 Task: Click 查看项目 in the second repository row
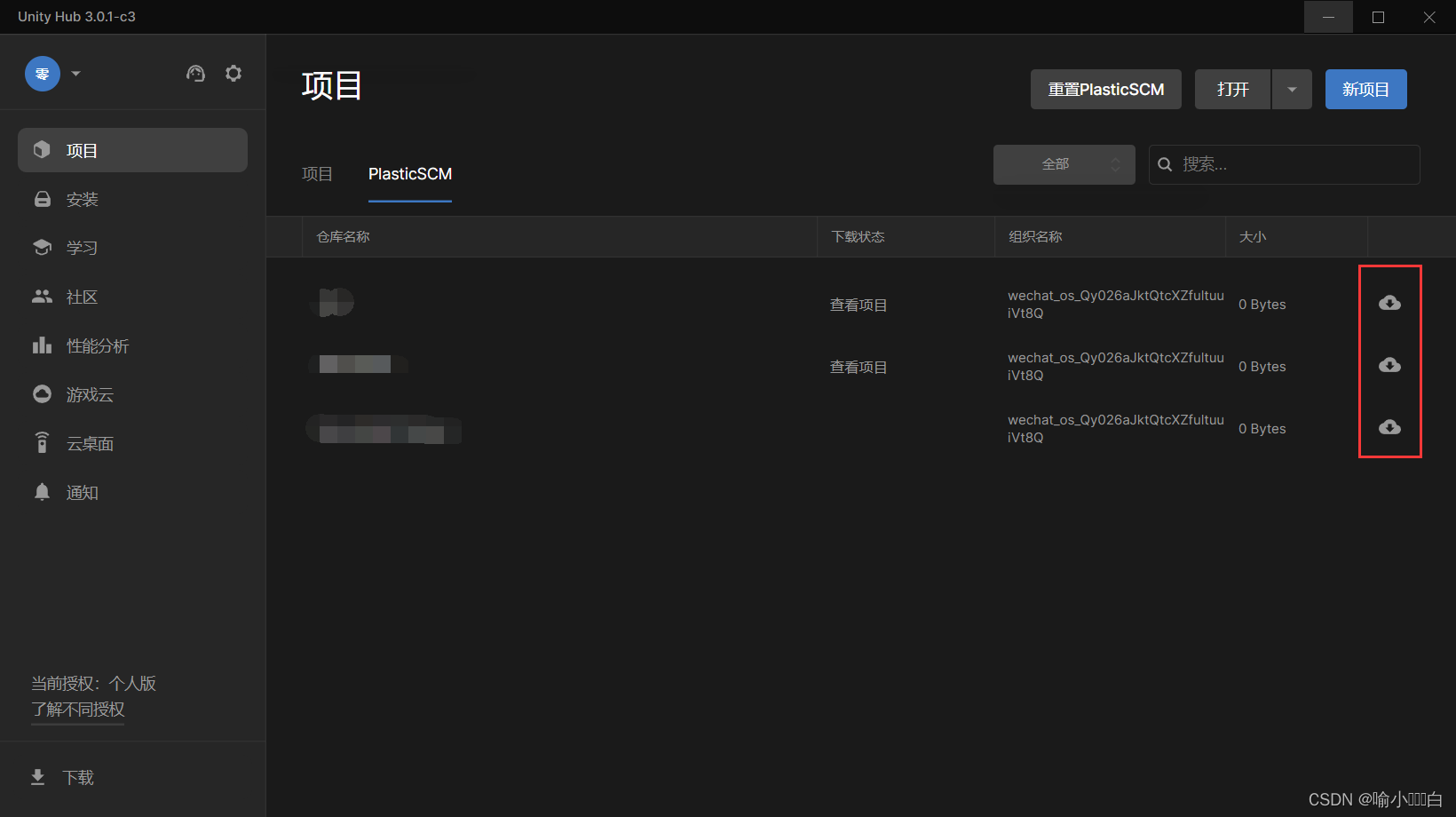859,367
